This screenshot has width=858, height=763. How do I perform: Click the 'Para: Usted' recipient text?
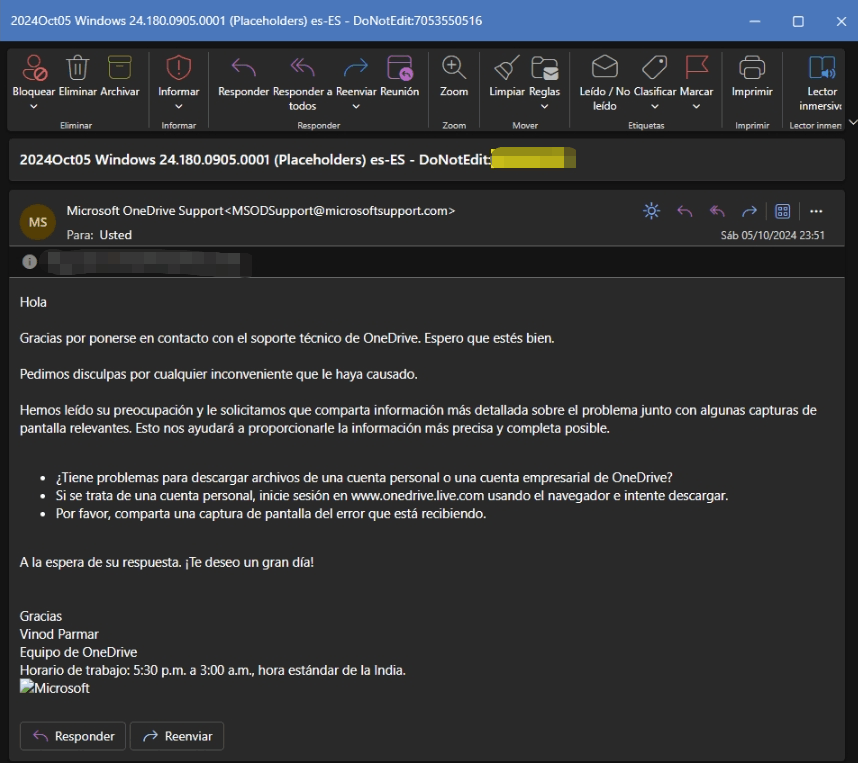click(99, 235)
